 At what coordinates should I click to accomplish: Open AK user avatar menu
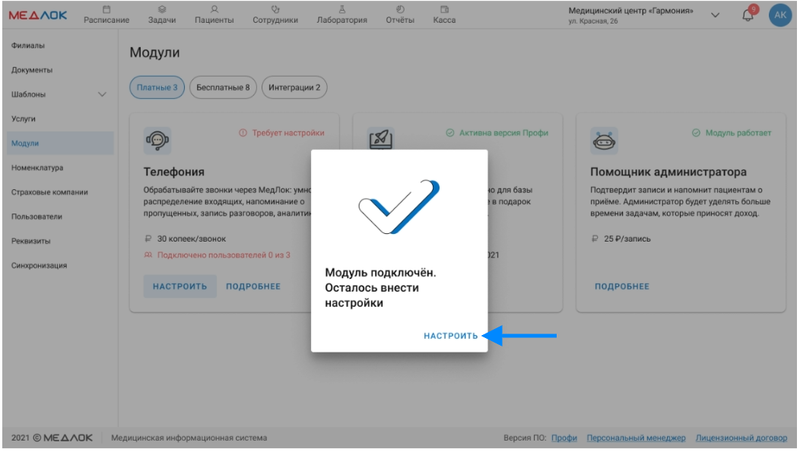coord(780,15)
